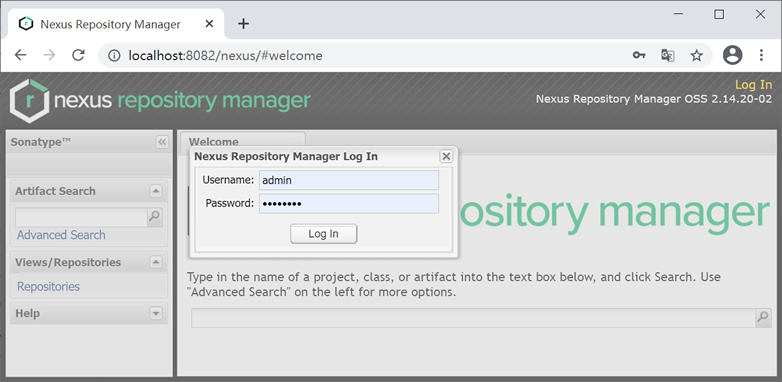Screen dimensions: 782x382
Task: Collapse the Sonatype side panel
Action: point(162,142)
